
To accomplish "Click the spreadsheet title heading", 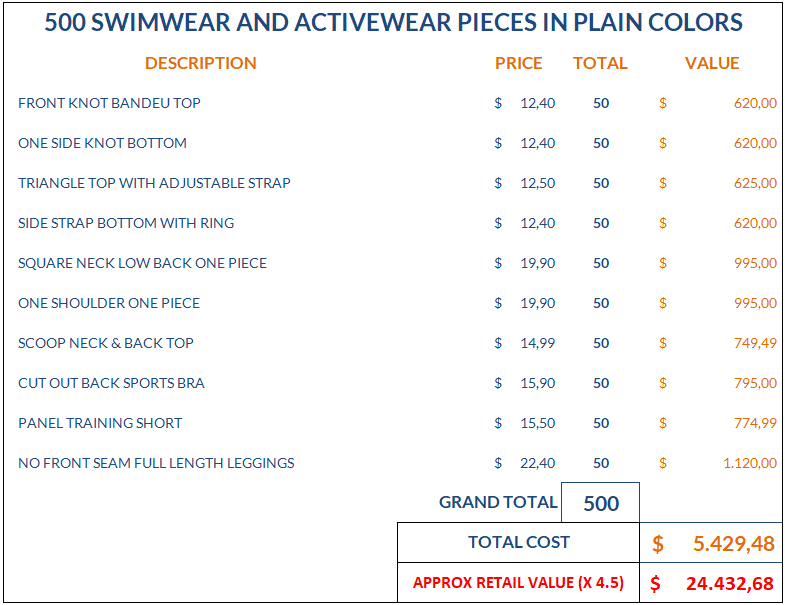I will click(x=393, y=22).
